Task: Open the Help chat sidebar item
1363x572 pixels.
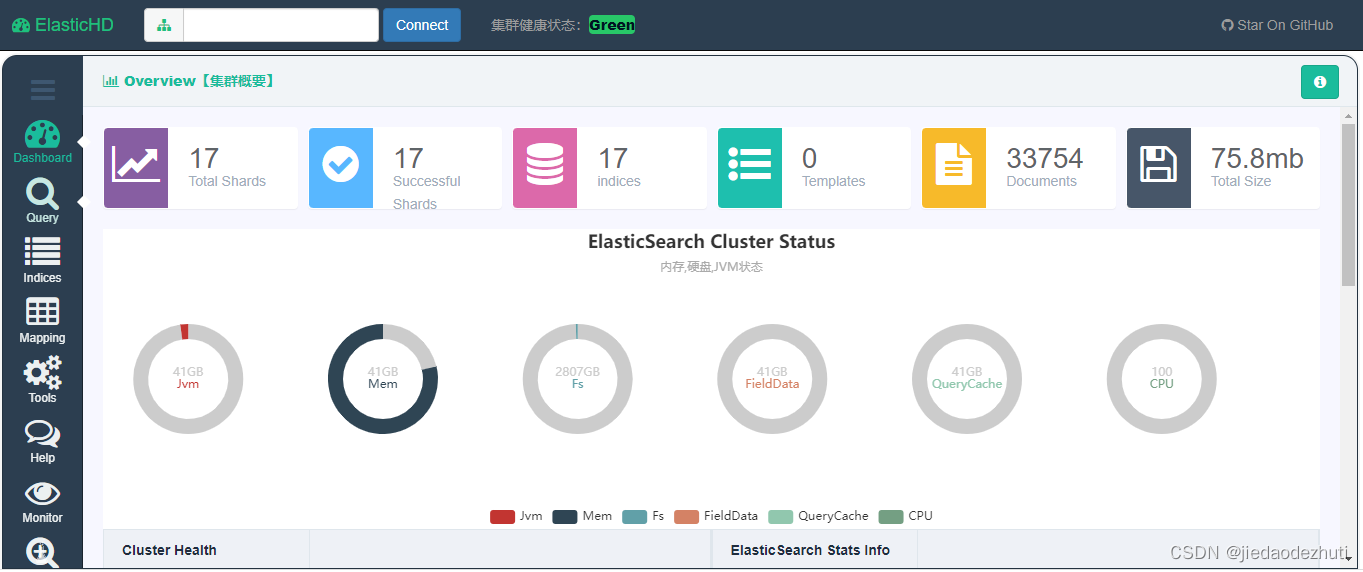Action: pyautogui.click(x=42, y=441)
